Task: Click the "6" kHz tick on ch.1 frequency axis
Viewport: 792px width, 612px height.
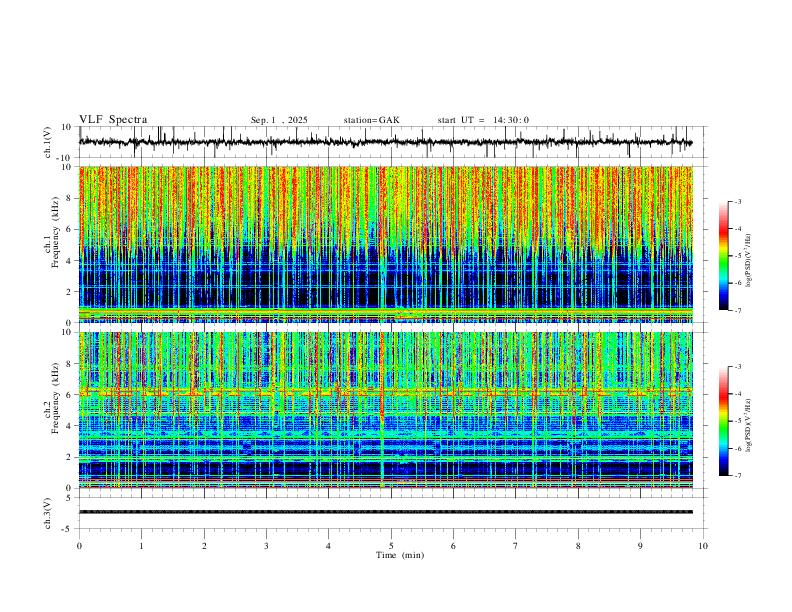Action: tap(69, 229)
